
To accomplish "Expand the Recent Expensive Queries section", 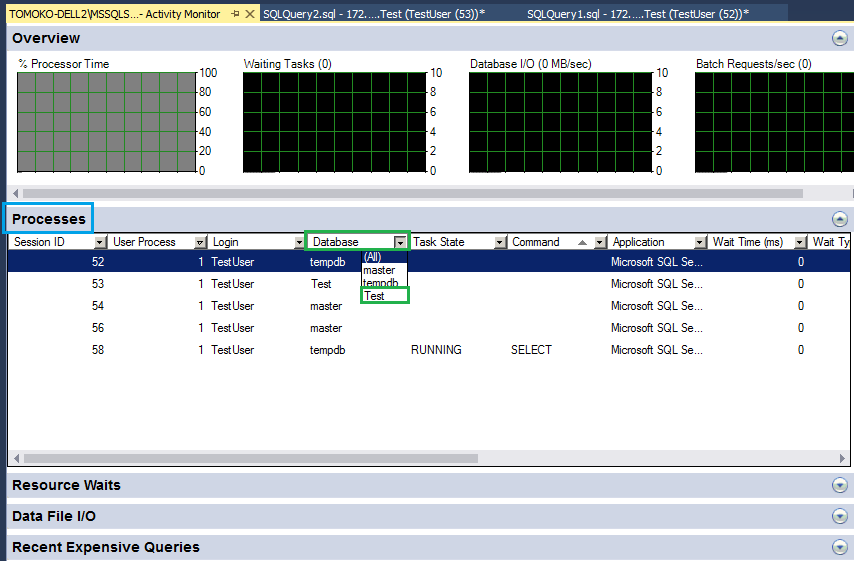I will (839, 547).
